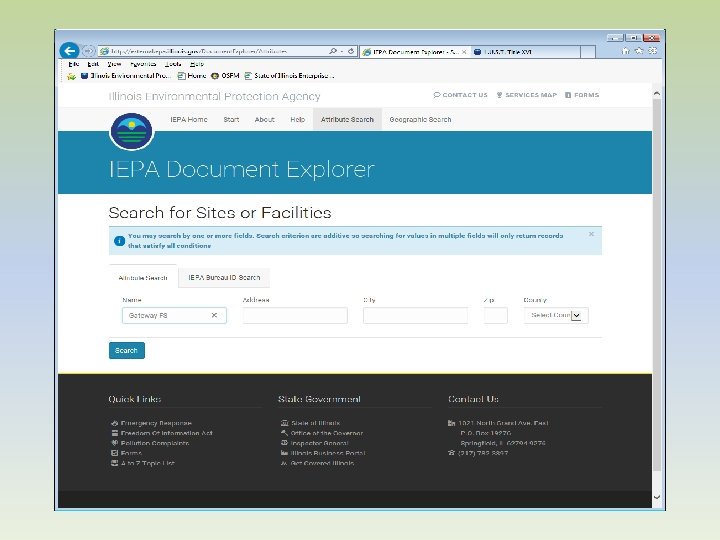Image resolution: width=720 pixels, height=540 pixels.
Task: Open the browser Help menu
Action: click(197, 64)
